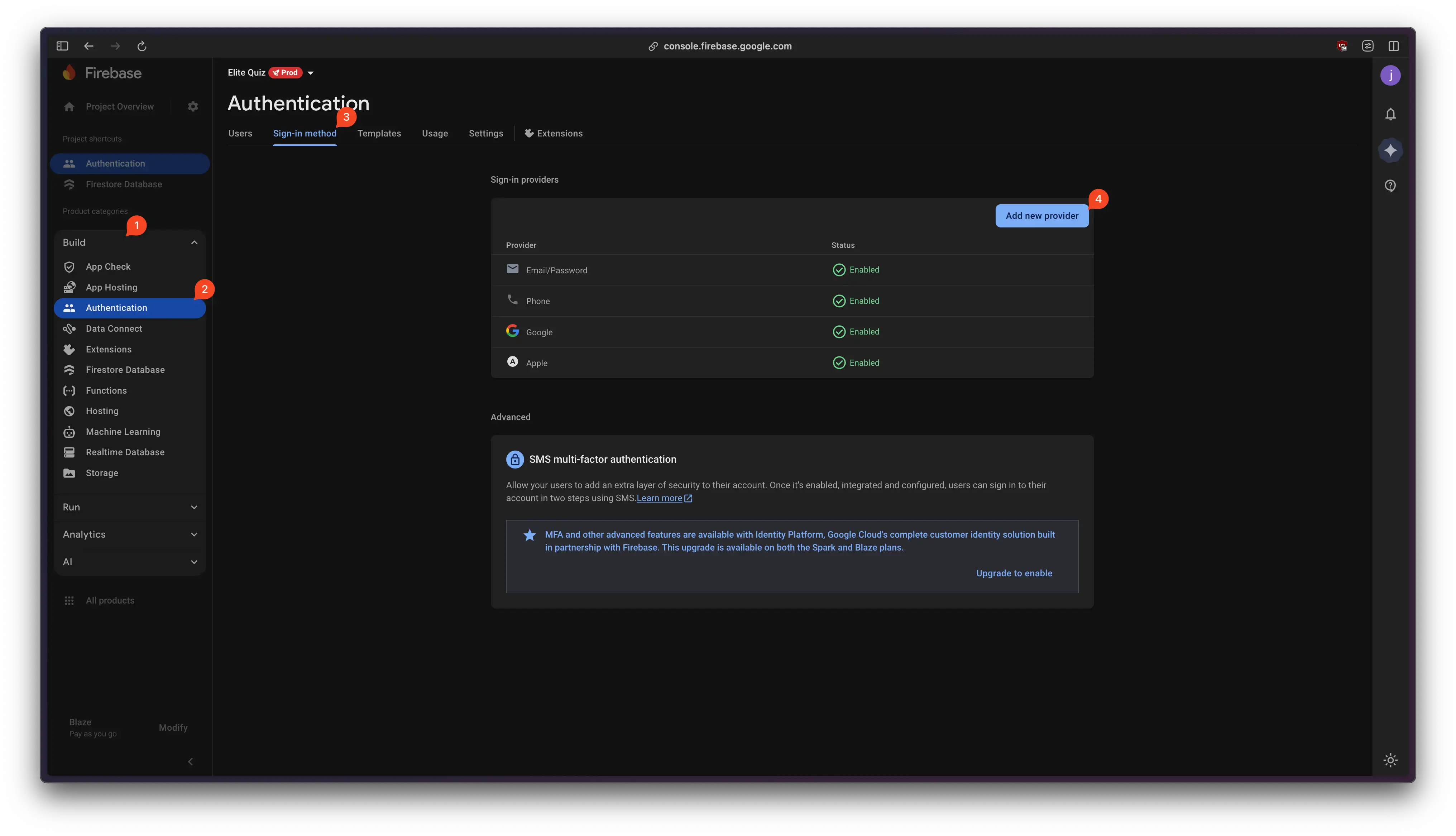Click the browser forward arrow
Screen dimensions: 1456x836
coord(115,46)
